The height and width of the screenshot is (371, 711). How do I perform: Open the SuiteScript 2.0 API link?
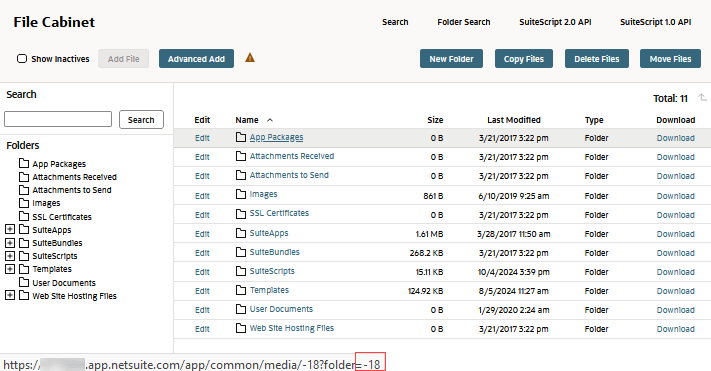coord(555,22)
